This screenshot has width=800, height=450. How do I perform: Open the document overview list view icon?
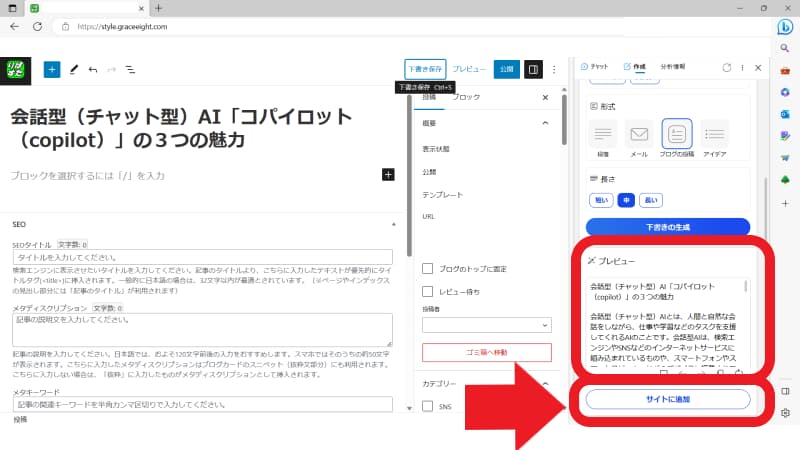[x=130, y=69]
